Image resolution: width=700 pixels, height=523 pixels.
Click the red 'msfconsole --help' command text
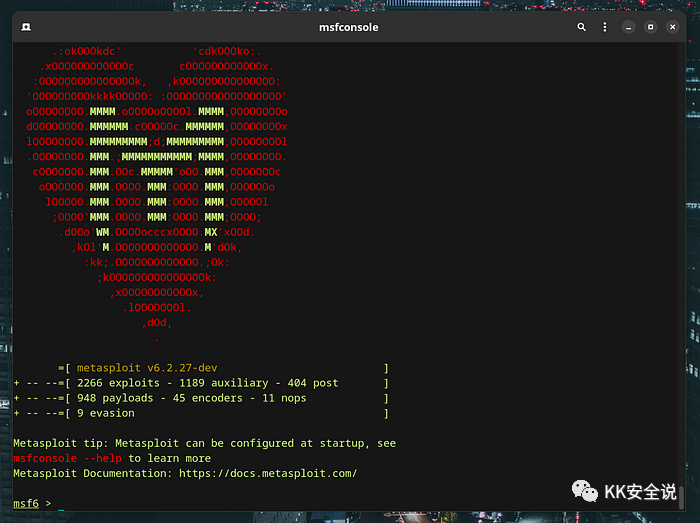(67, 458)
